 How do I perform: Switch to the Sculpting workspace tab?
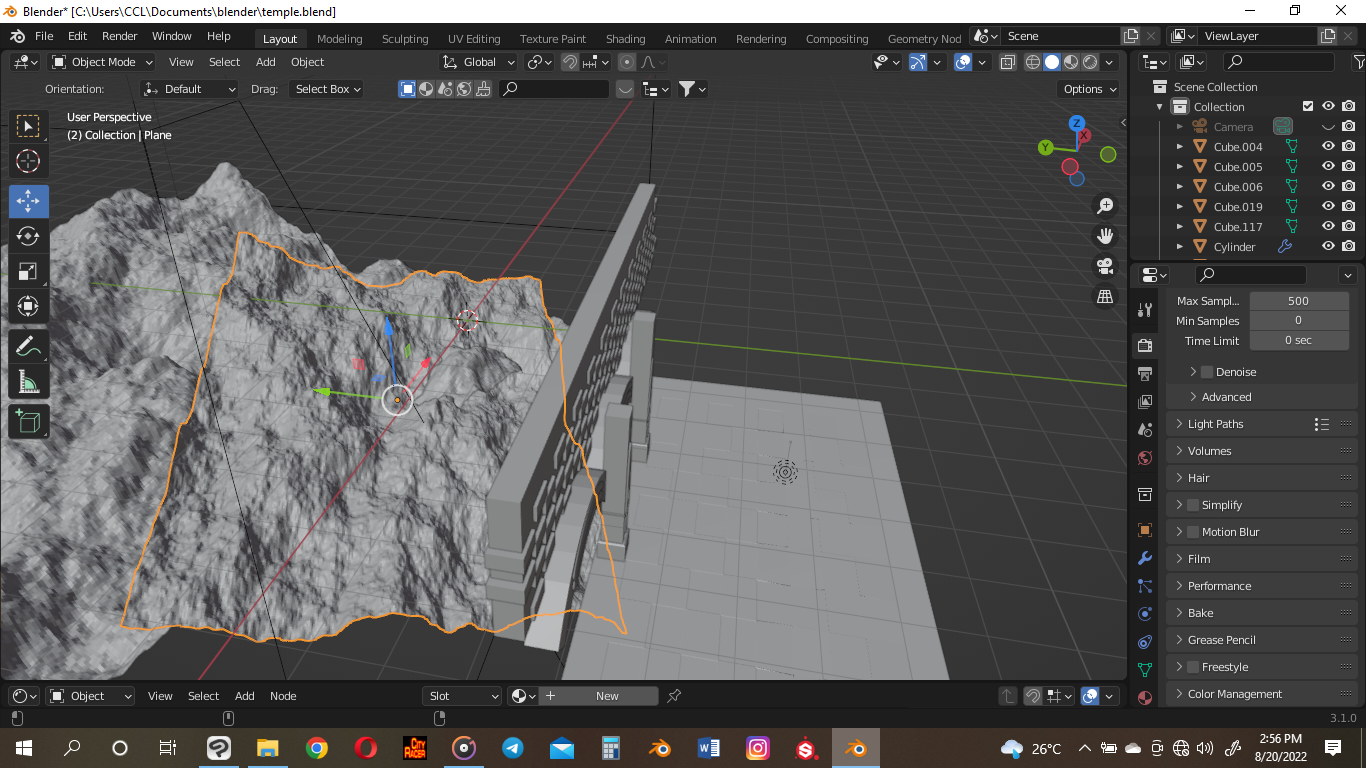405,39
